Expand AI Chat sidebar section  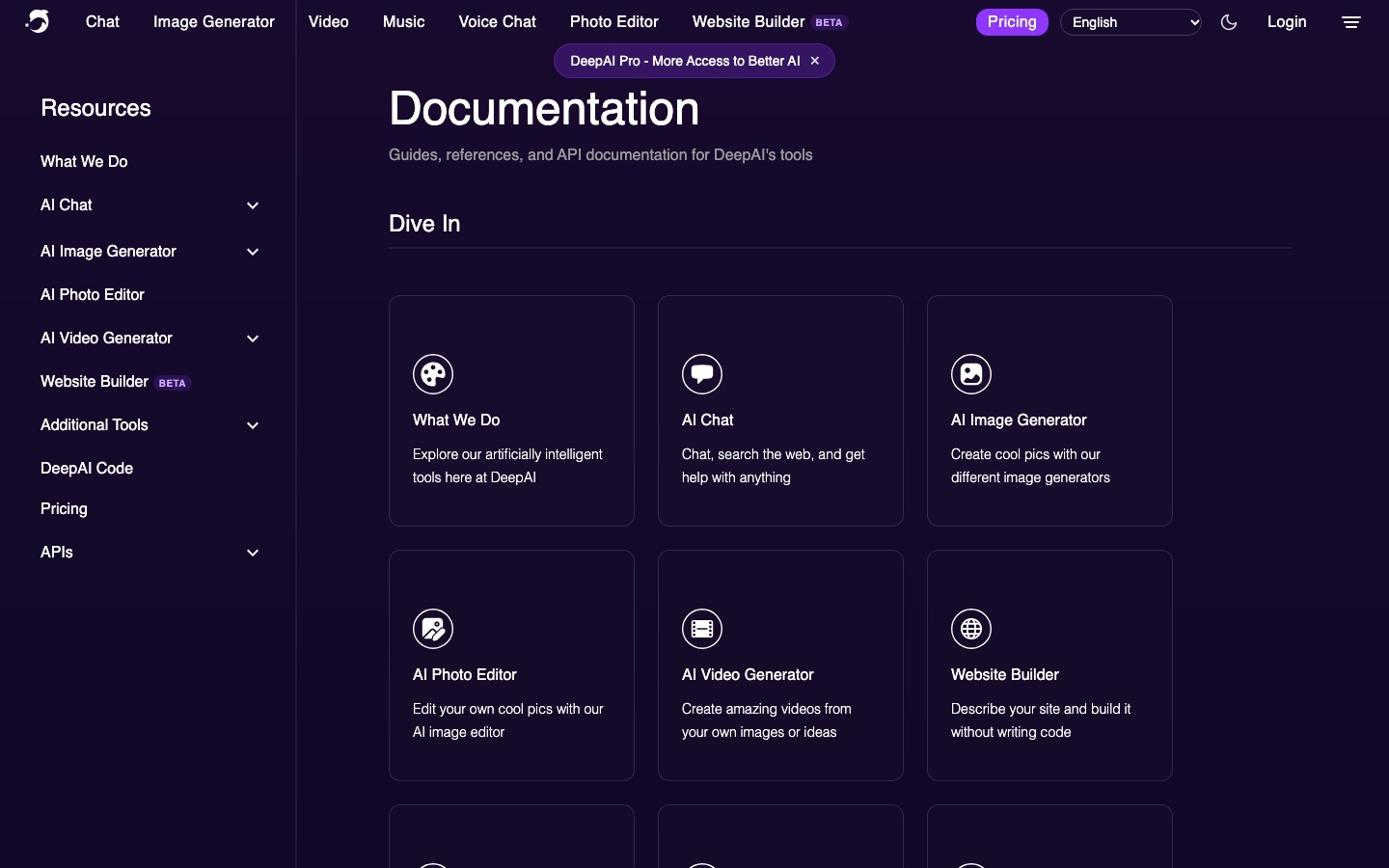(253, 205)
